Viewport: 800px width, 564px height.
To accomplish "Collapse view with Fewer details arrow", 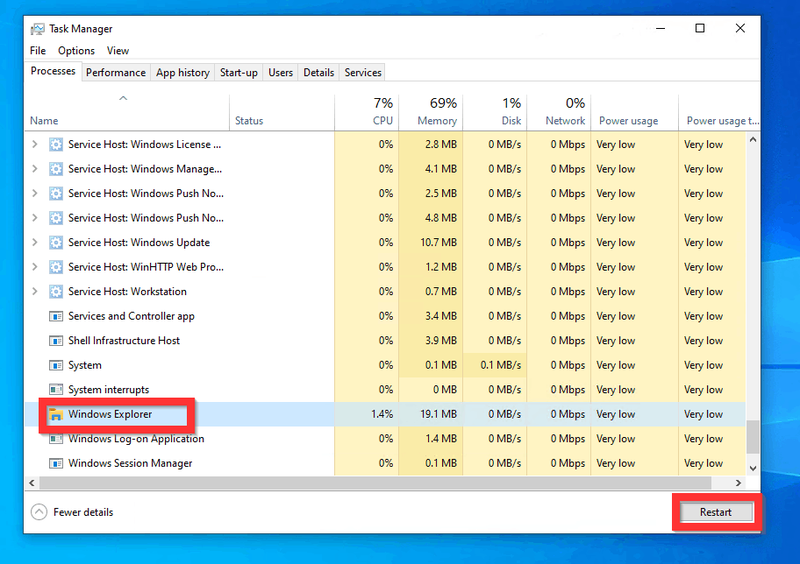I will click(39, 512).
